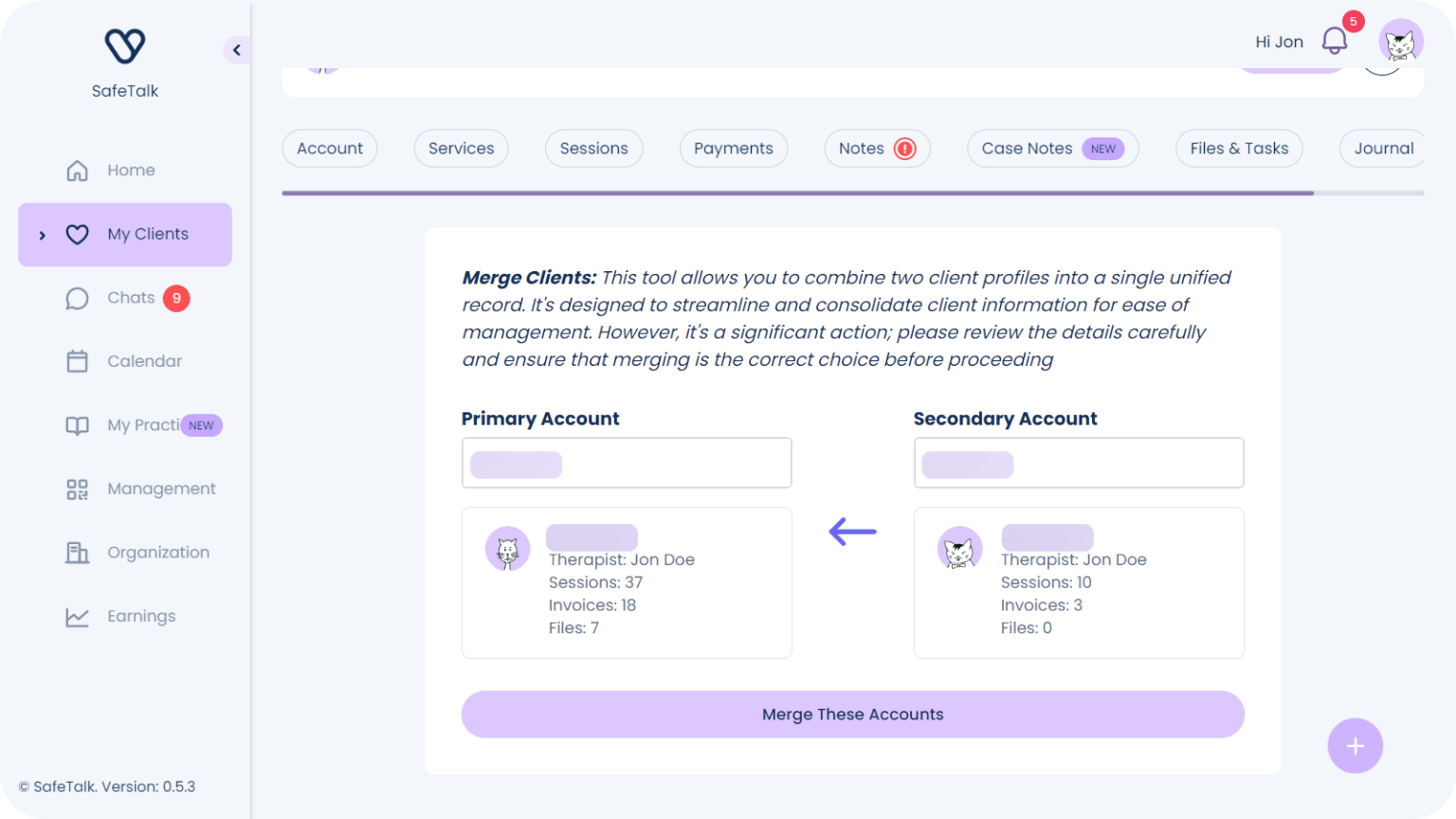Click the round plus floating button

pyautogui.click(x=1355, y=746)
